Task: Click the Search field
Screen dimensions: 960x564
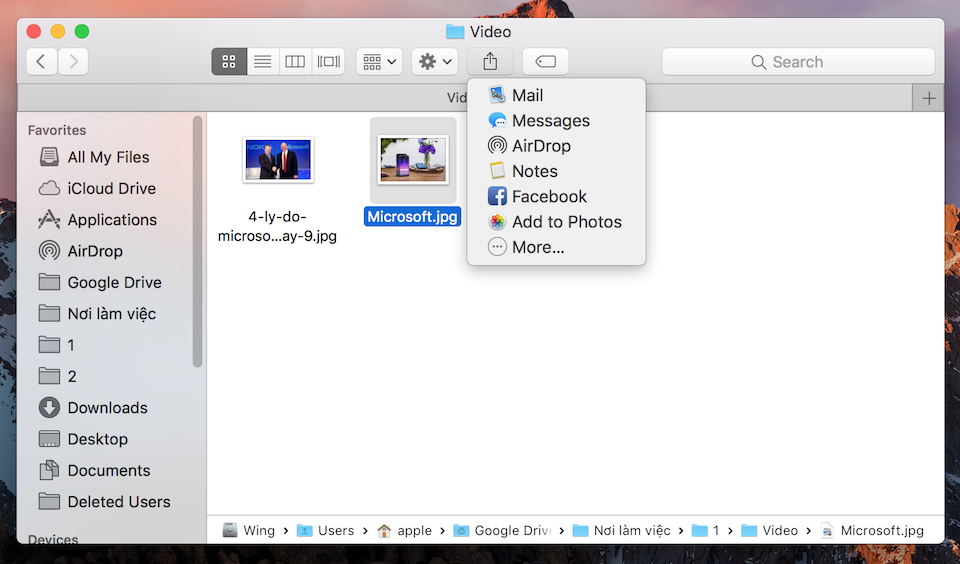Action: click(x=798, y=62)
